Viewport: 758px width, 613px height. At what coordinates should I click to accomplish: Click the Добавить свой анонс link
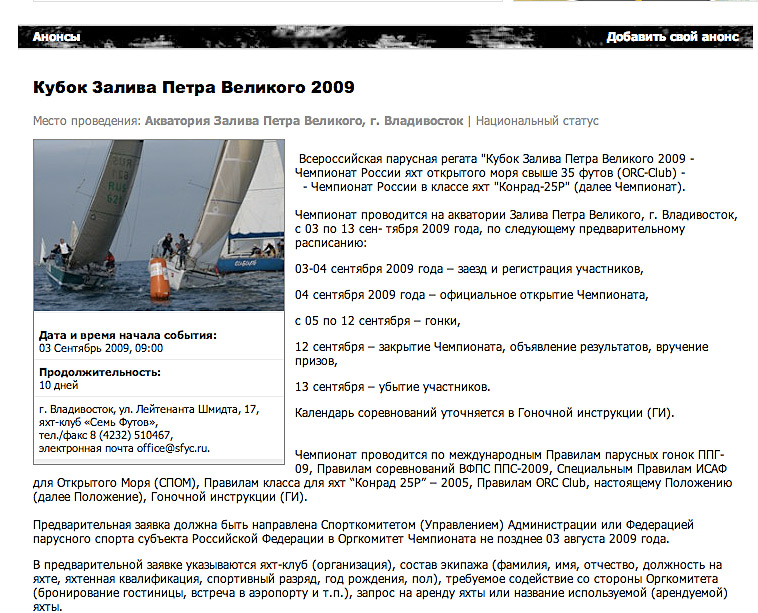tap(672, 37)
